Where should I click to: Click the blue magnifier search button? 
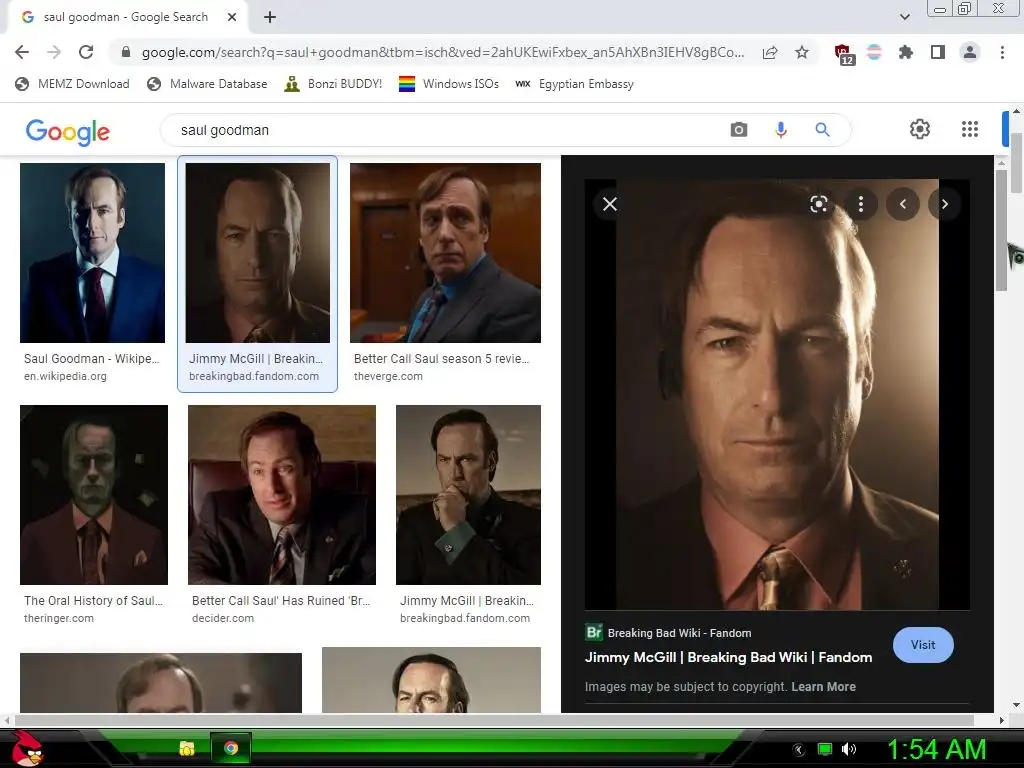tap(822, 130)
